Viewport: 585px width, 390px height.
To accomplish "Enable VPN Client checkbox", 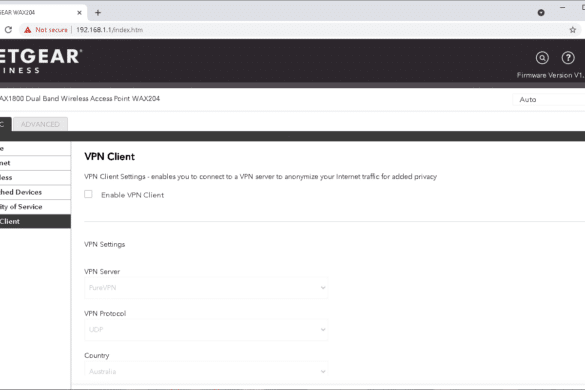I will [88, 194].
